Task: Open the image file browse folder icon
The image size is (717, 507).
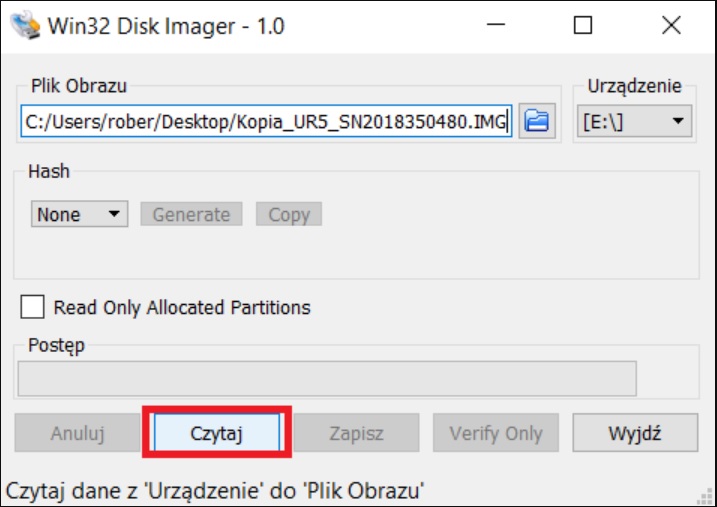Action: click(537, 121)
